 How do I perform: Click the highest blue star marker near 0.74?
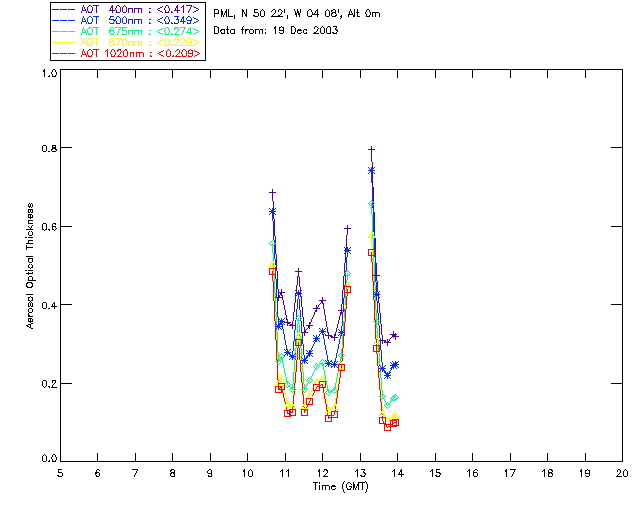click(x=371, y=171)
